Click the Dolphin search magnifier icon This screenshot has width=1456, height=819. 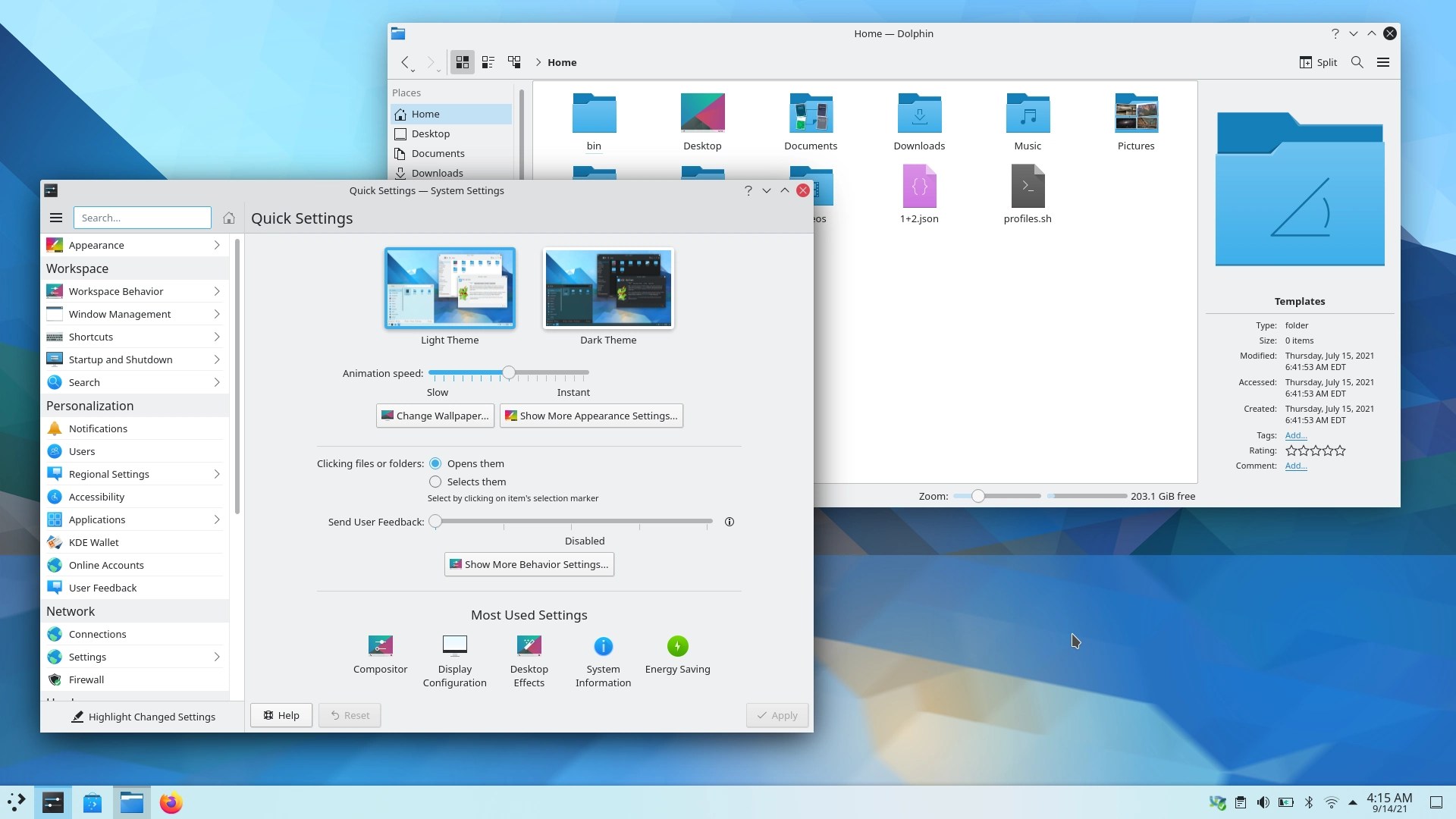(1357, 62)
